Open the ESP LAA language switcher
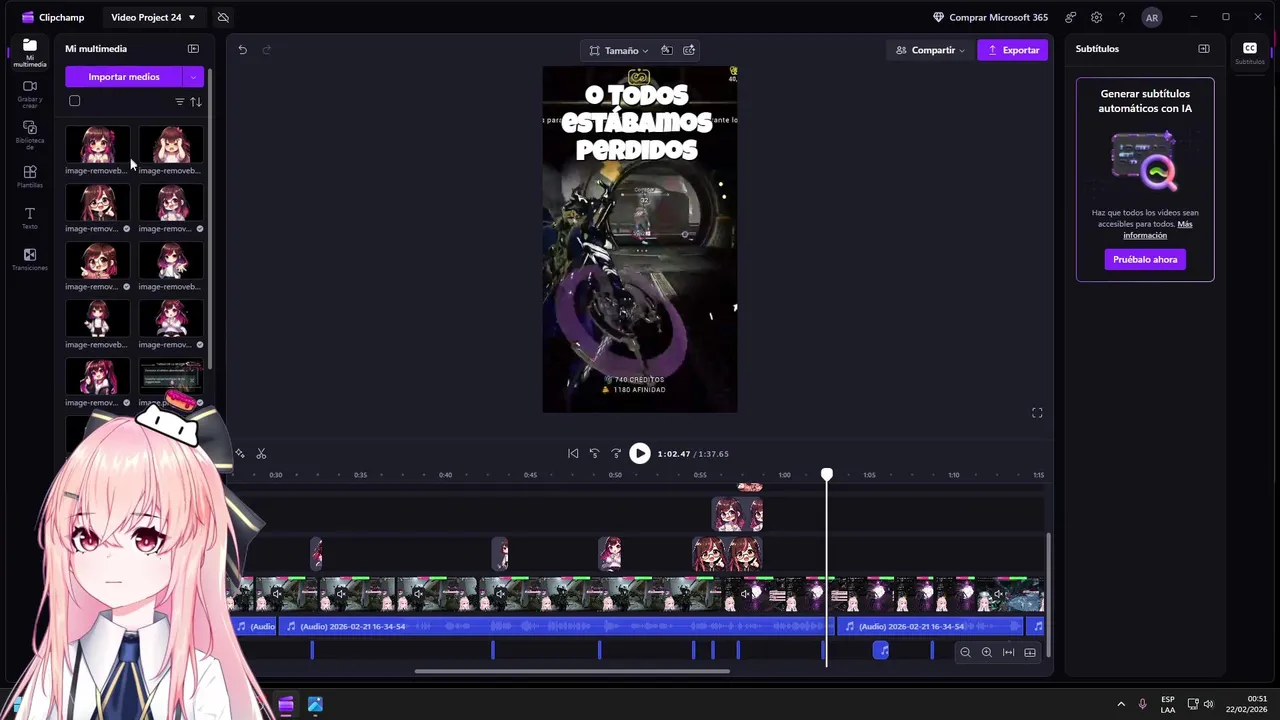The height and width of the screenshot is (720, 1280). [1168, 704]
